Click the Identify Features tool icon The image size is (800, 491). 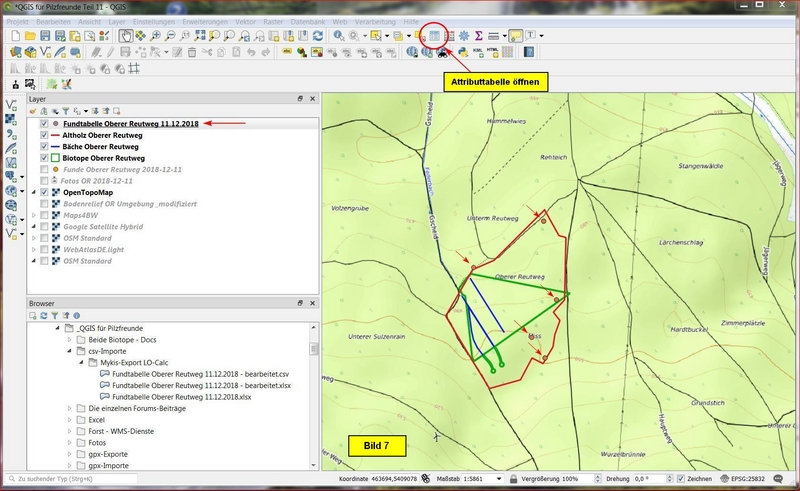pyautogui.click(x=339, y=36)
